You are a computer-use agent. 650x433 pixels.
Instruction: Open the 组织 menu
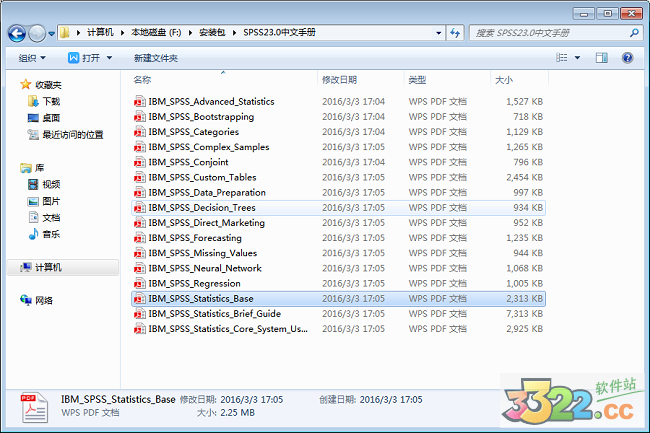(32, 58)
